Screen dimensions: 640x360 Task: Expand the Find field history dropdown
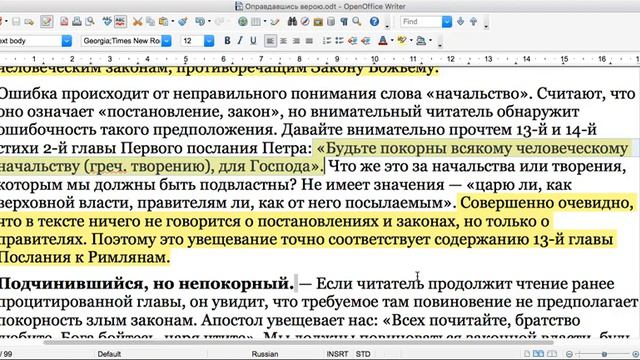point(447,22)
